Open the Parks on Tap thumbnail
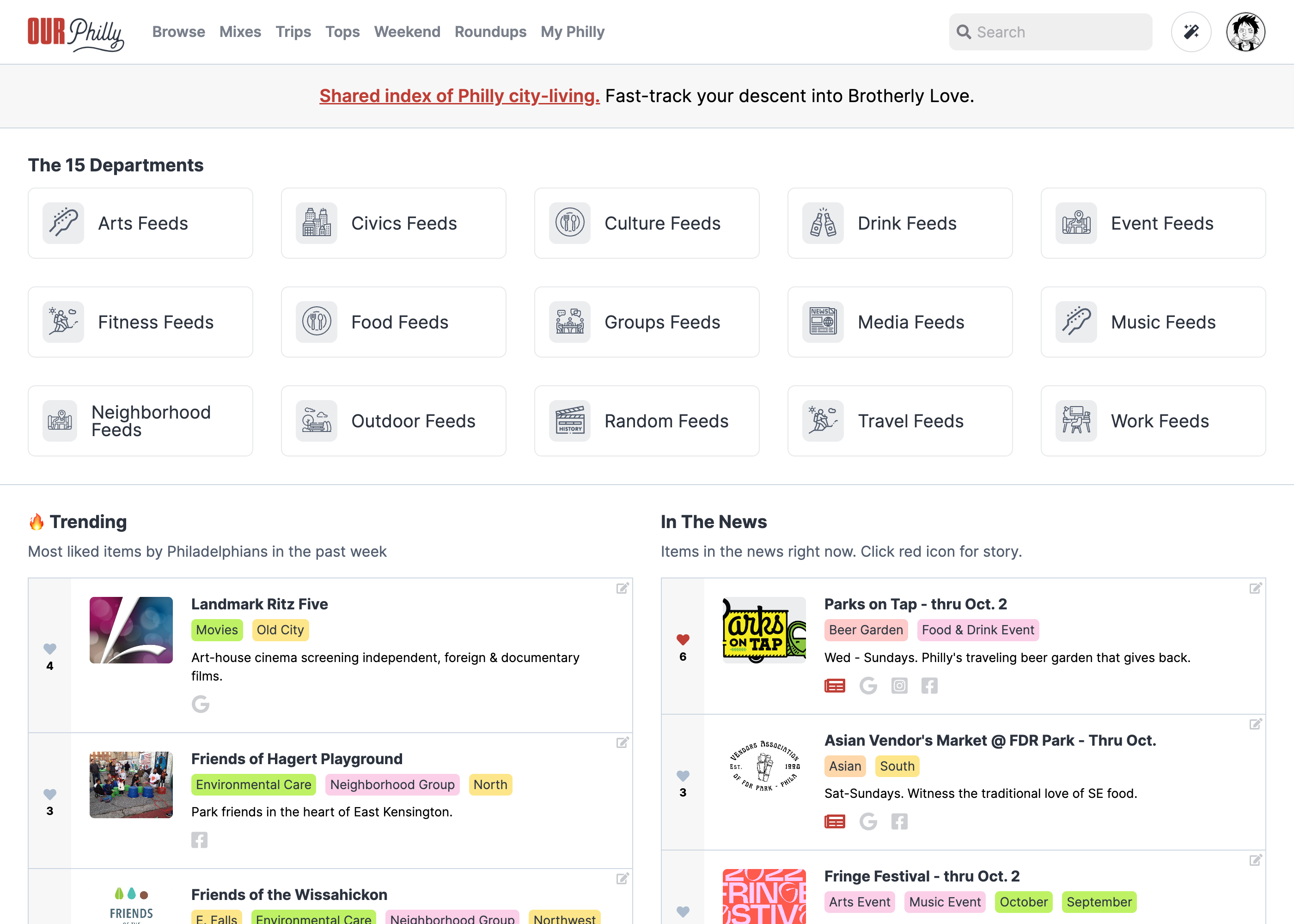Screen dimensions: 1294x924 tap(764, 630)
